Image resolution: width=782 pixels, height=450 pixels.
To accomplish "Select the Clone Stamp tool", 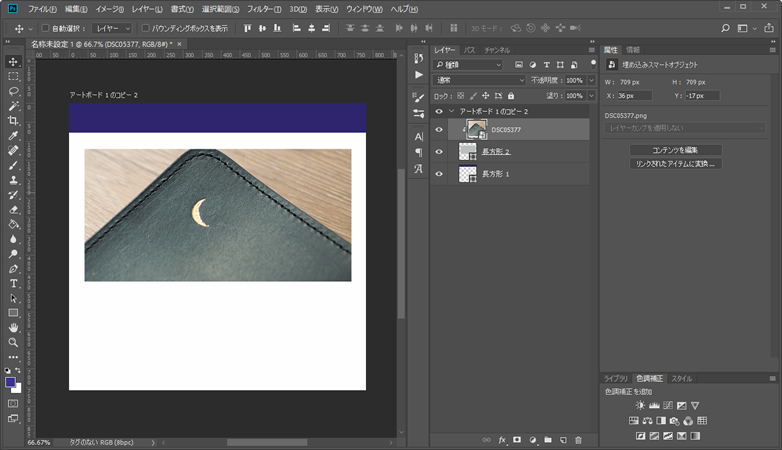I will coord(13,180).
